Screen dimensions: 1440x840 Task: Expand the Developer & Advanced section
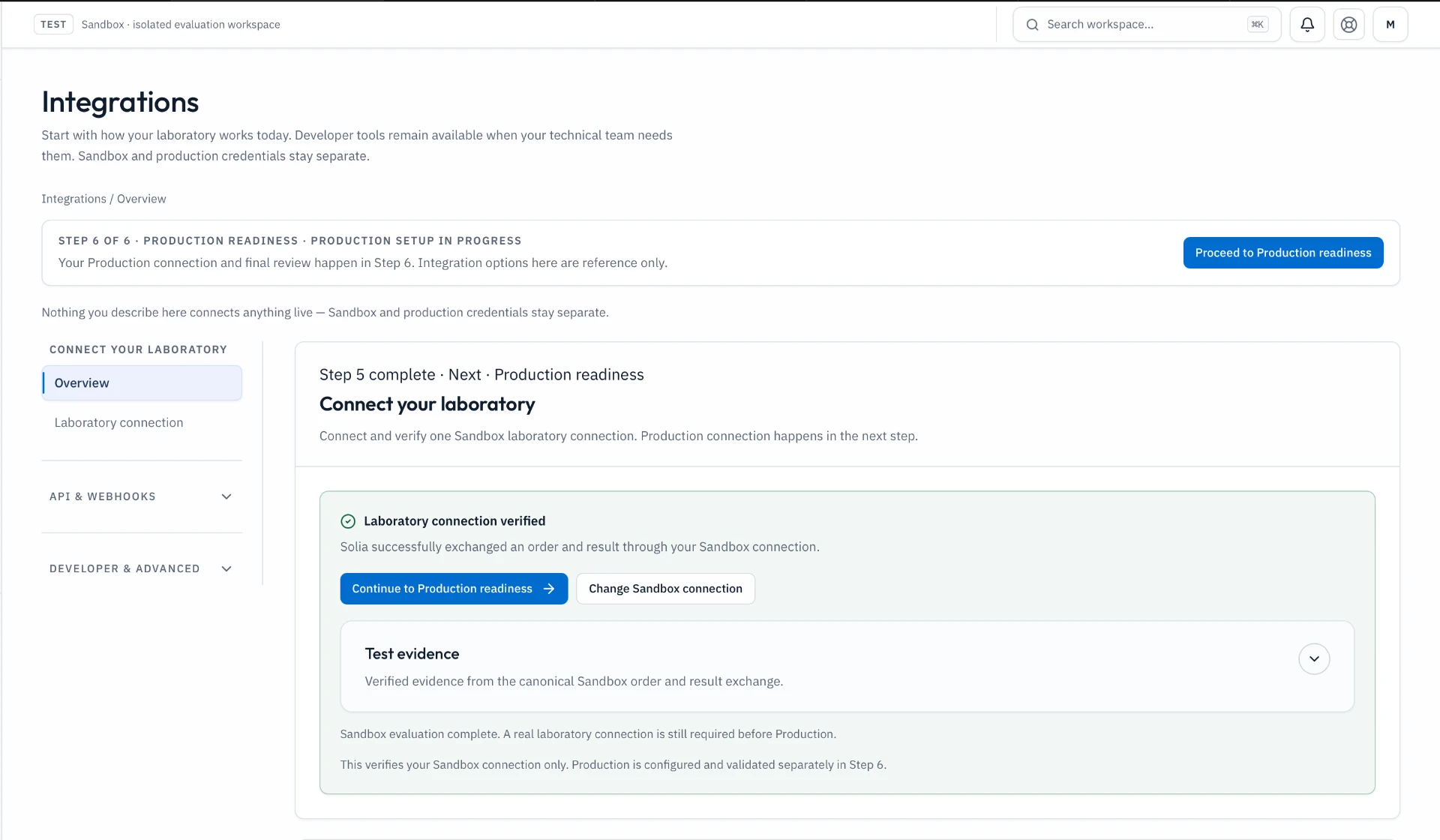142,568
